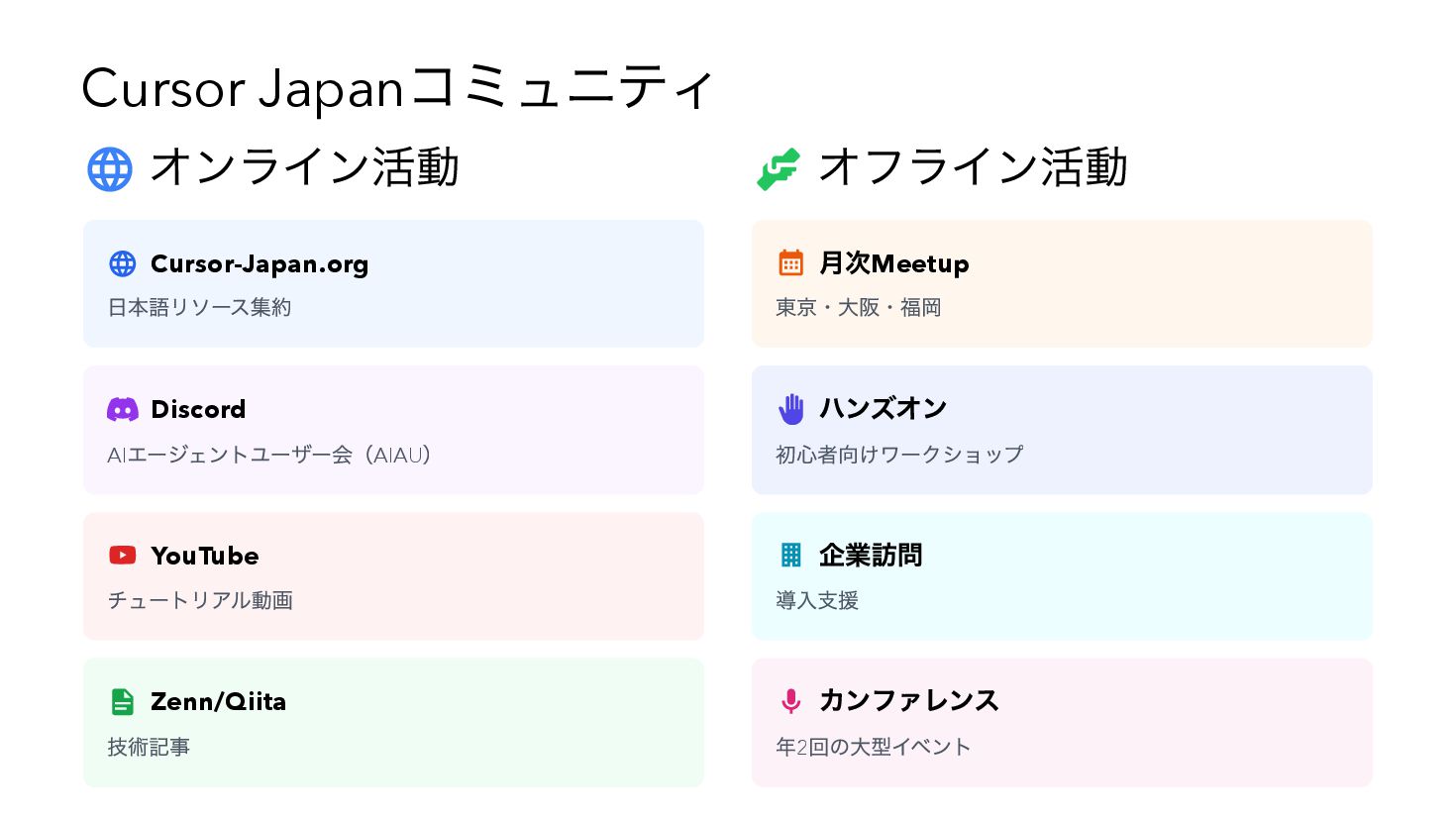Click the 年2回の大型イベント description text

tap(873, 748)
